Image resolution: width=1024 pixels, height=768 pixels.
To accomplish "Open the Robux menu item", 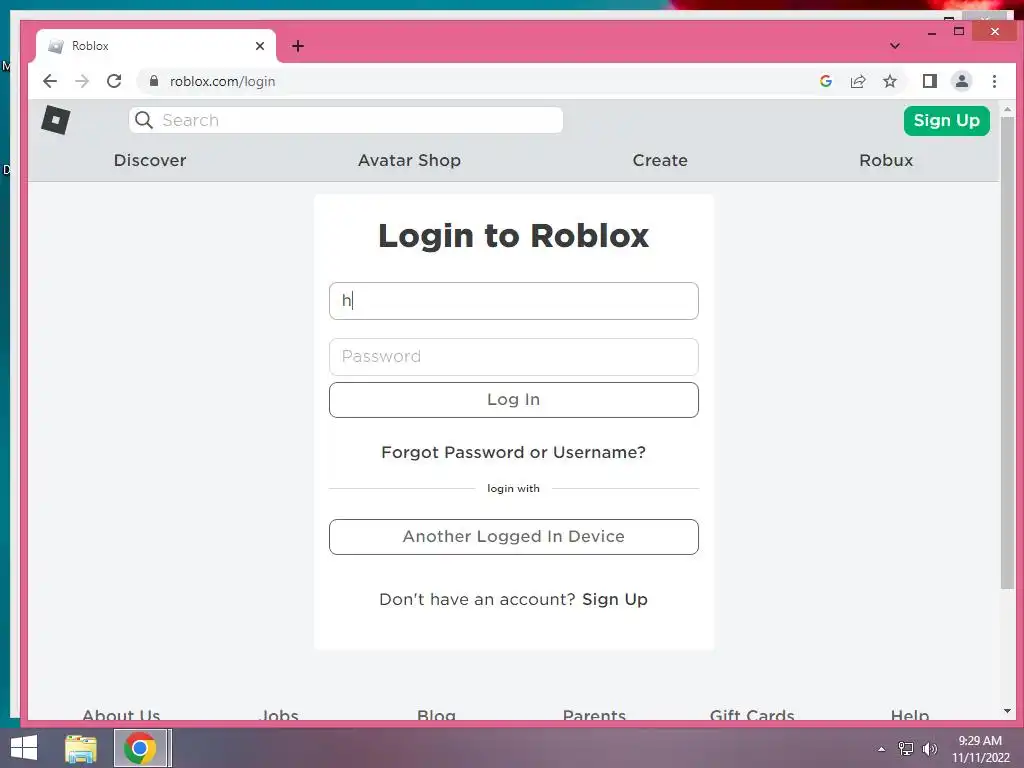I will (x=886, y=160).
